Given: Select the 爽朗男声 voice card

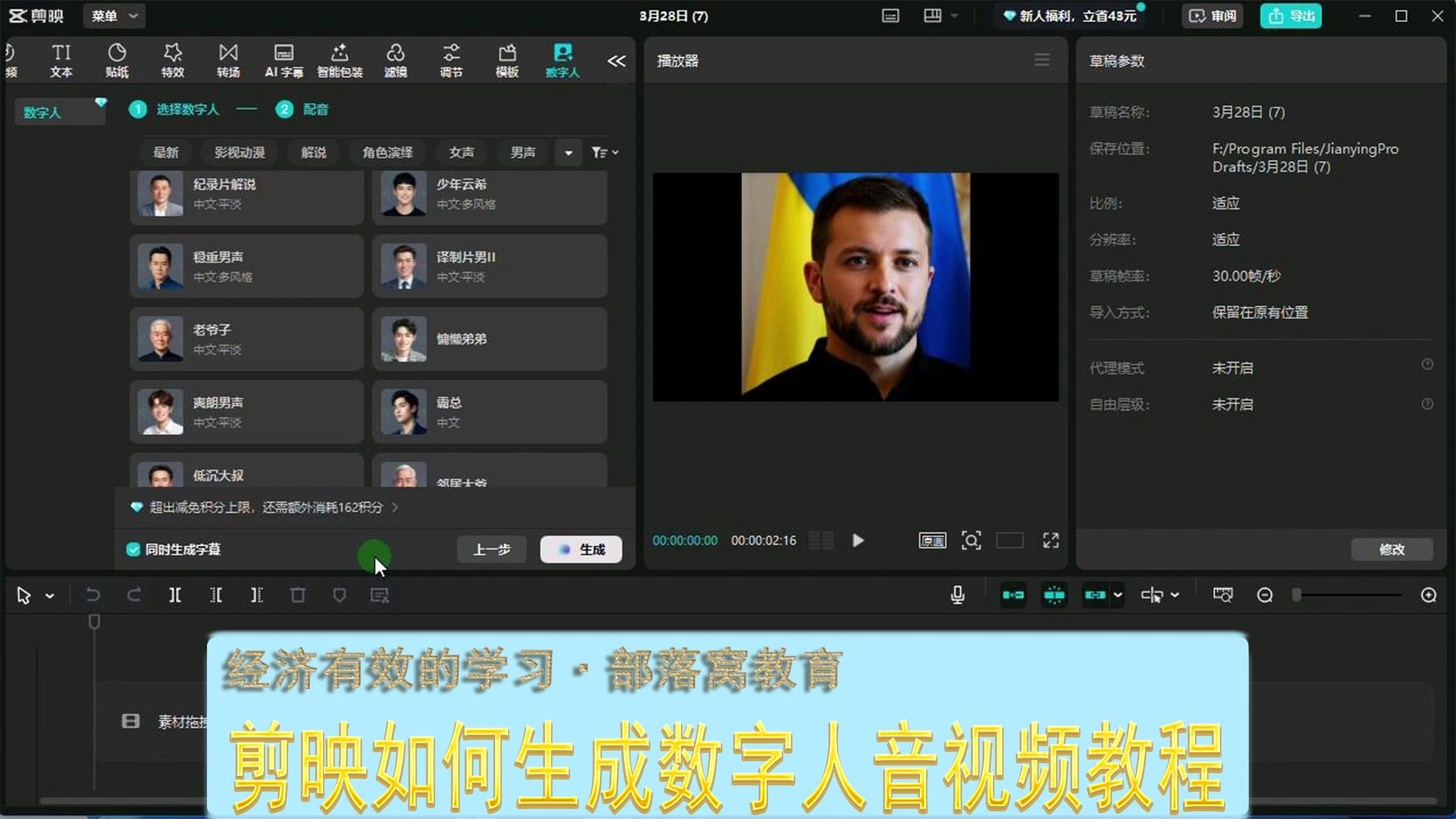Looking at the screenshot, I should click(246, 412).
